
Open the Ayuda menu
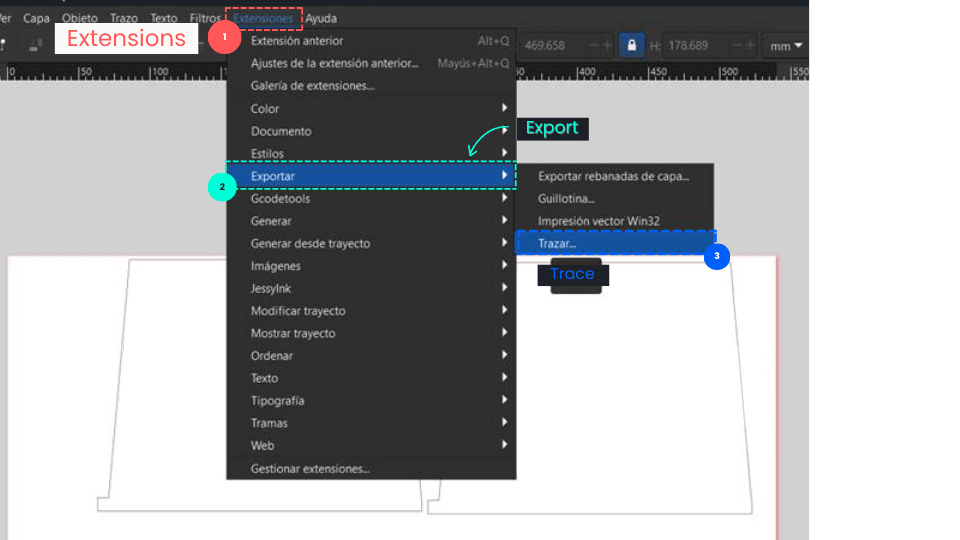coord(321,18)
